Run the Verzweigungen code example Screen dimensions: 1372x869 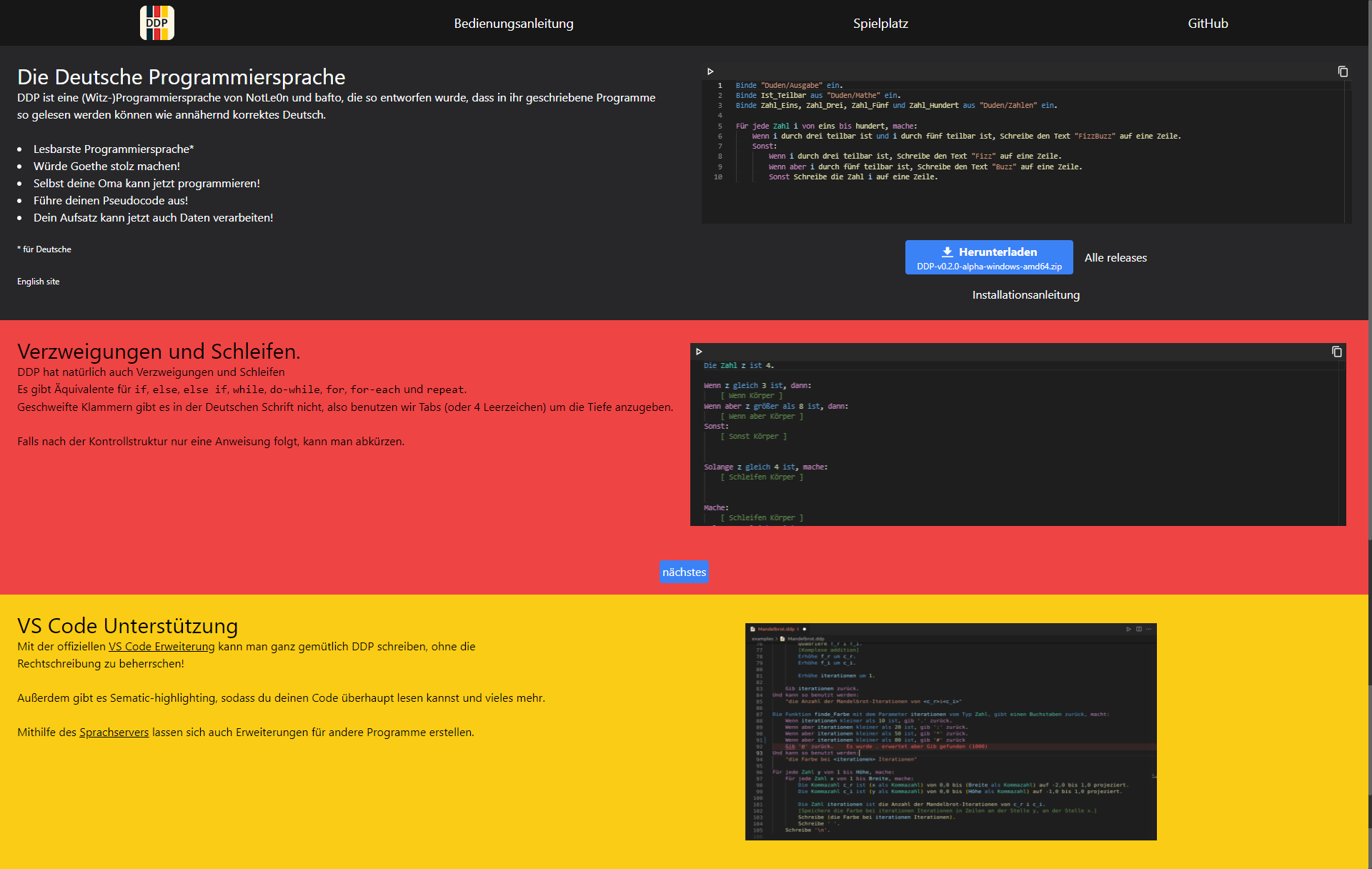(699, 352)
